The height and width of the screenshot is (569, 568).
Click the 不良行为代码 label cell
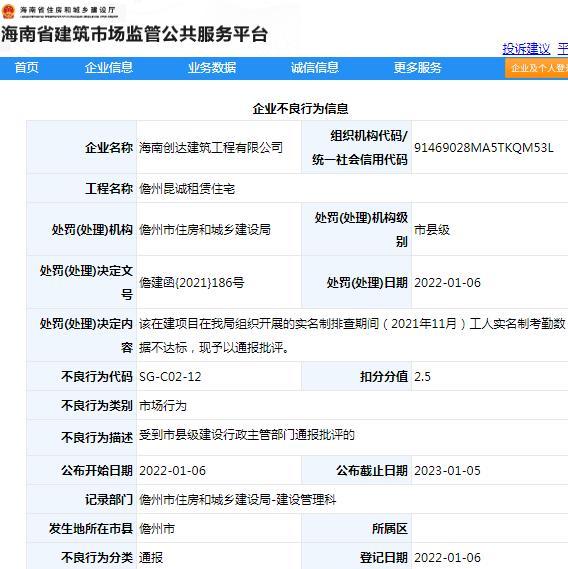pyautogui.click(x=81, y=377)
